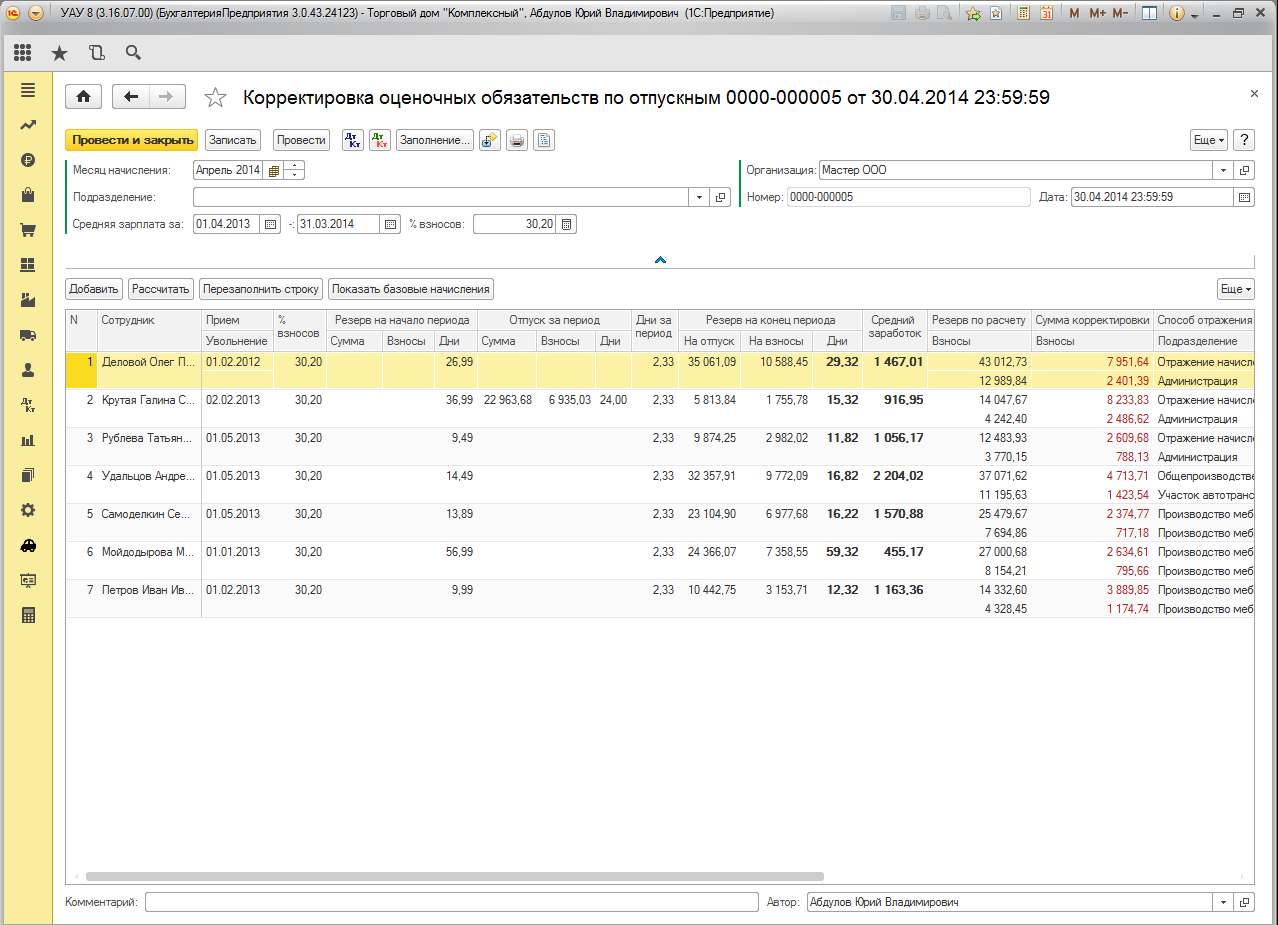1278x925 pixels.
Task: Open the trending chart sidebar section
Action: click(x=28, y=125)
